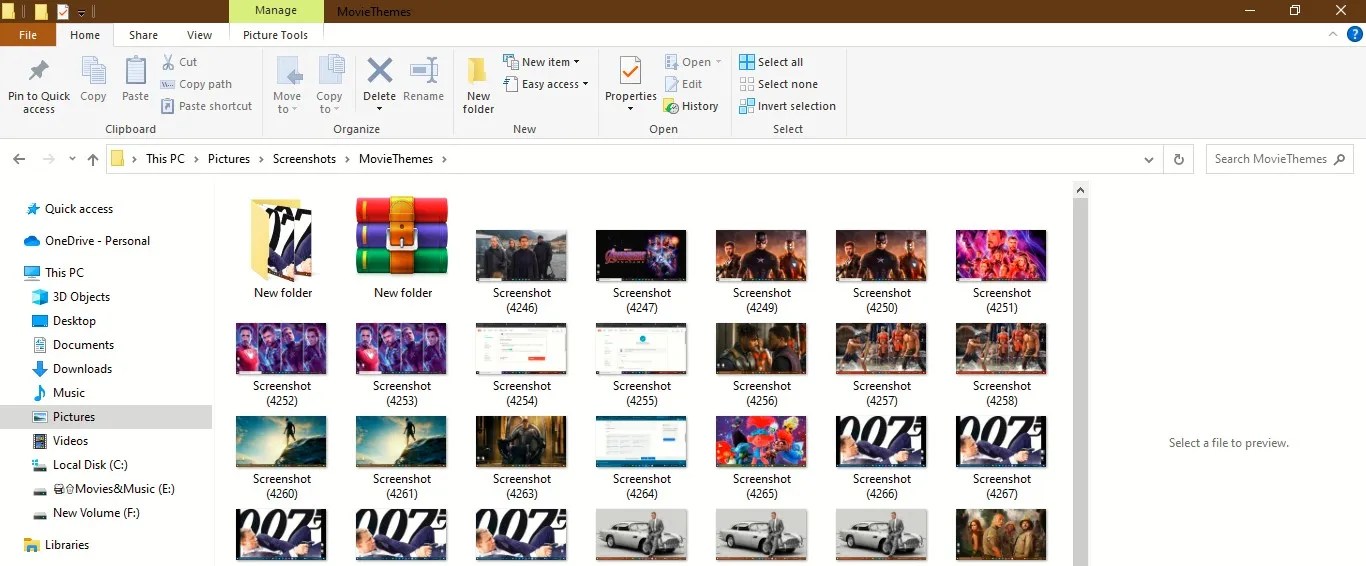Screen dimensions: 1366x566
Task: Open the New item dropdown
Action: 541,62
